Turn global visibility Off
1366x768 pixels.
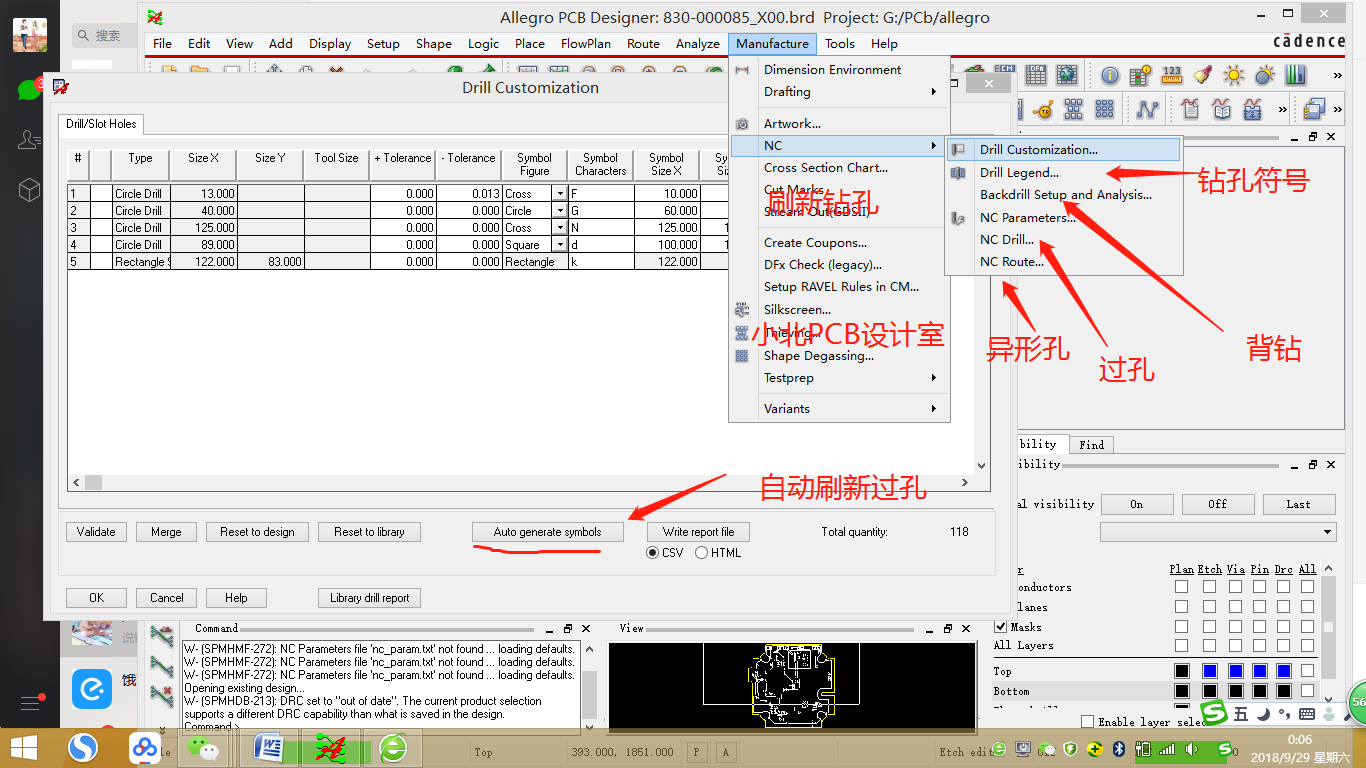1217,504
